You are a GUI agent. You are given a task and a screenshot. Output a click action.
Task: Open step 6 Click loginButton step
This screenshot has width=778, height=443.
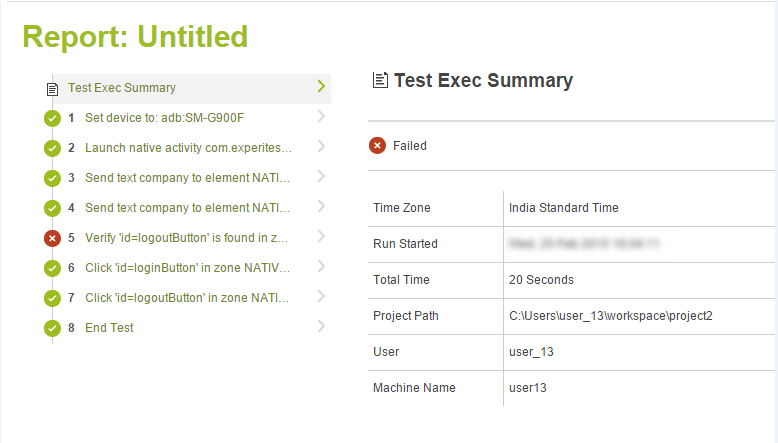188,268
